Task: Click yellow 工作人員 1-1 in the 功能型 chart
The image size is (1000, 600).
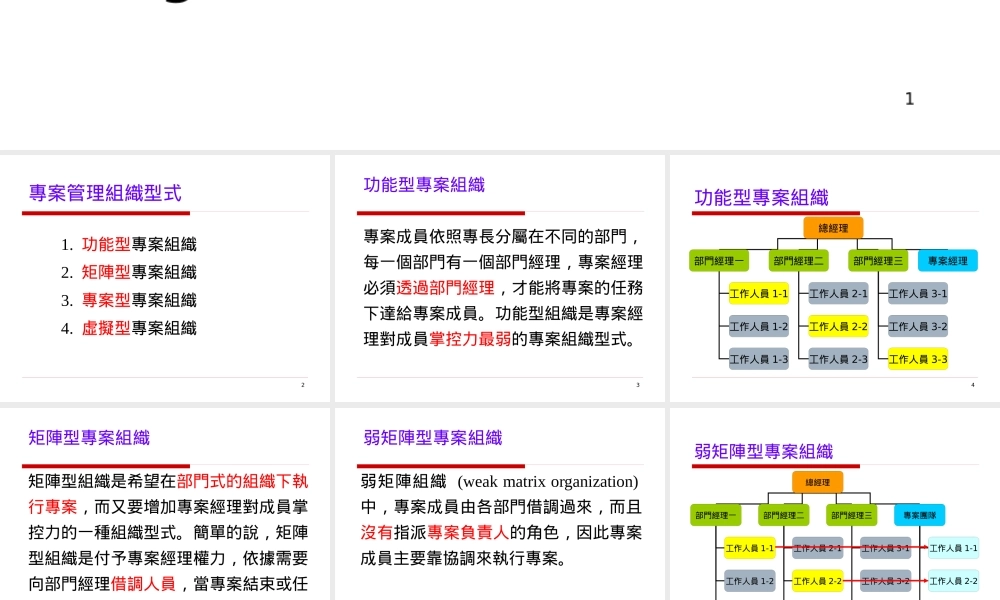Action: (x=759, y=293)
